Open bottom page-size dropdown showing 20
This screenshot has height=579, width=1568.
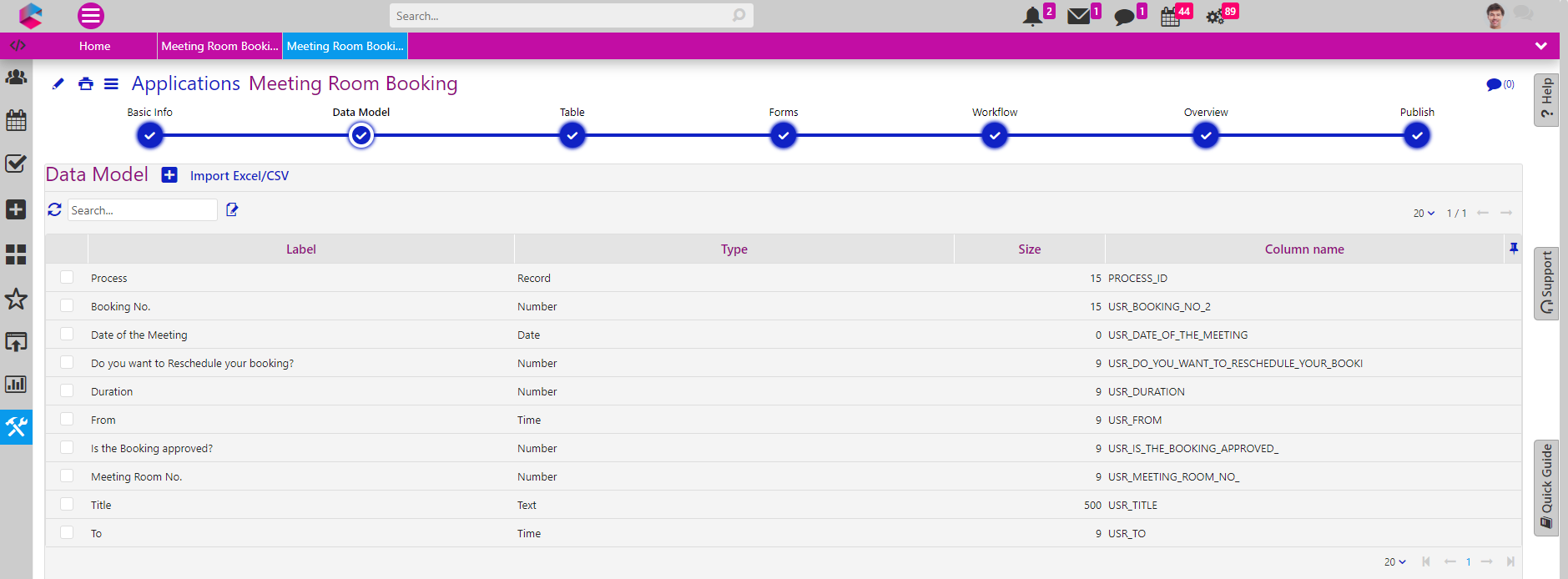click(x=1394, y=562)
